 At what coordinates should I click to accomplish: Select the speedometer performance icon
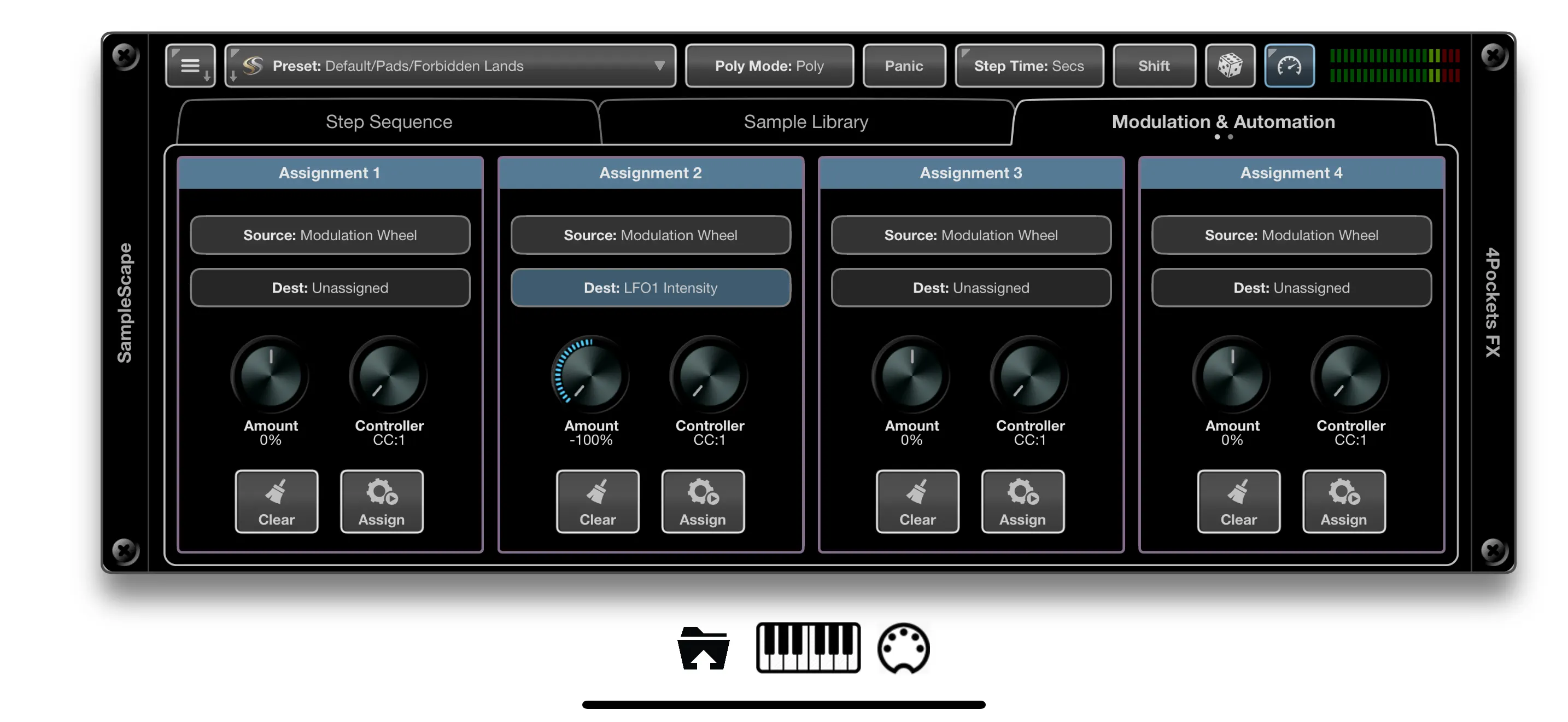[1289, 65]
